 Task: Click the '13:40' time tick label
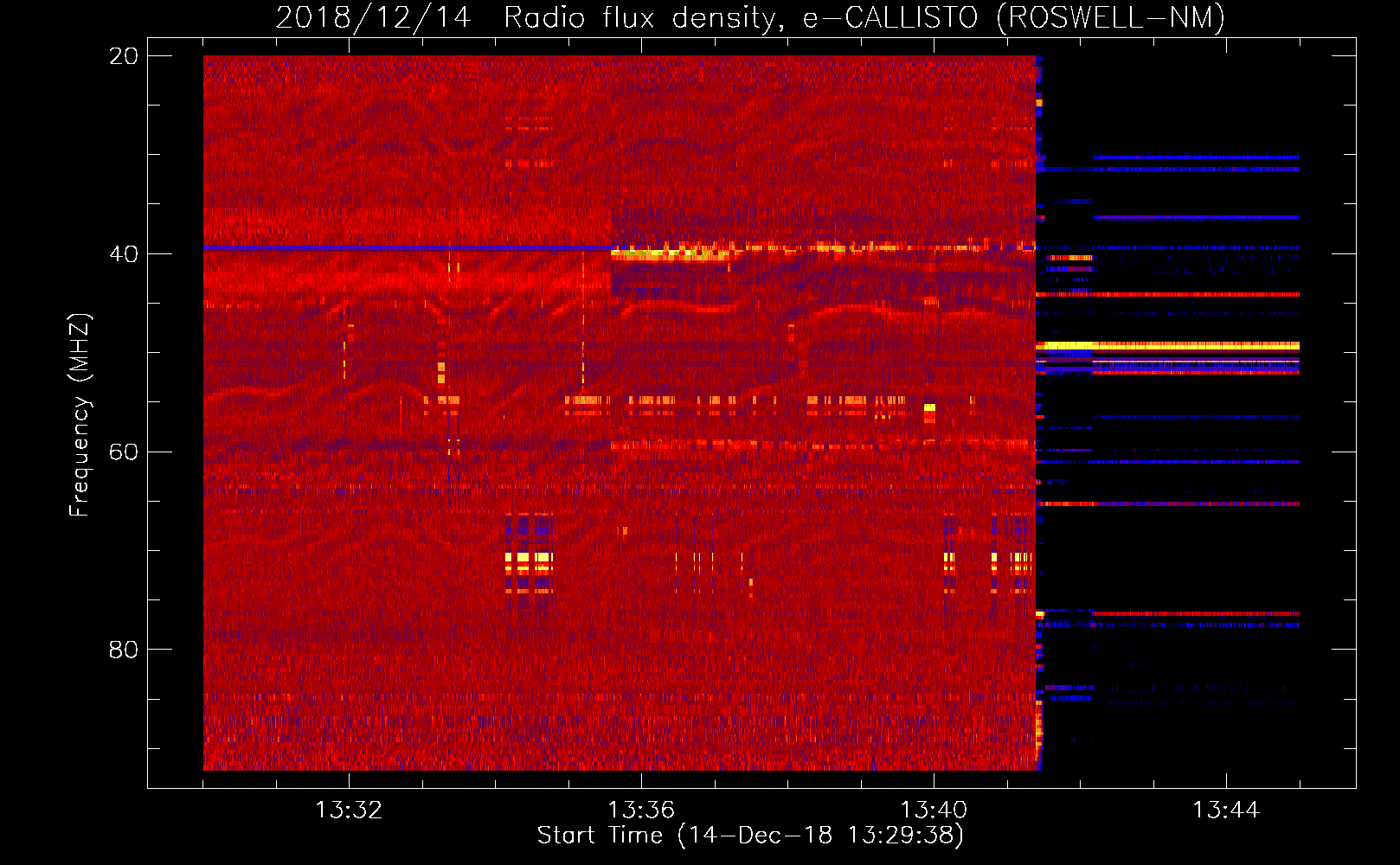934,810
